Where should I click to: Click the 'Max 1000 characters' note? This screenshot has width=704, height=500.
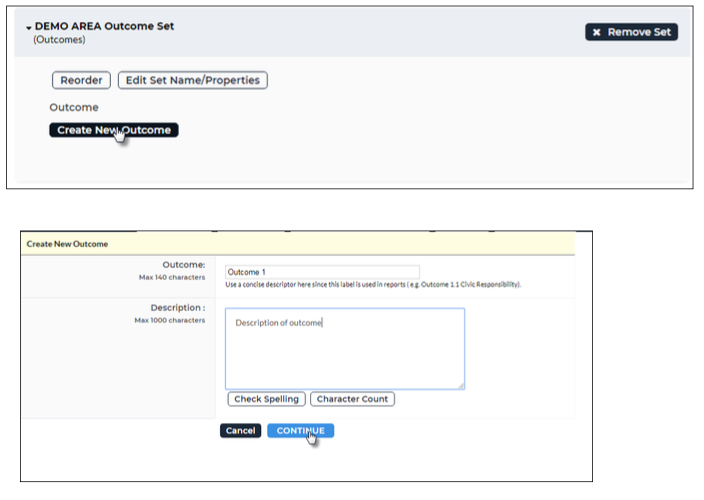(170, 320)
